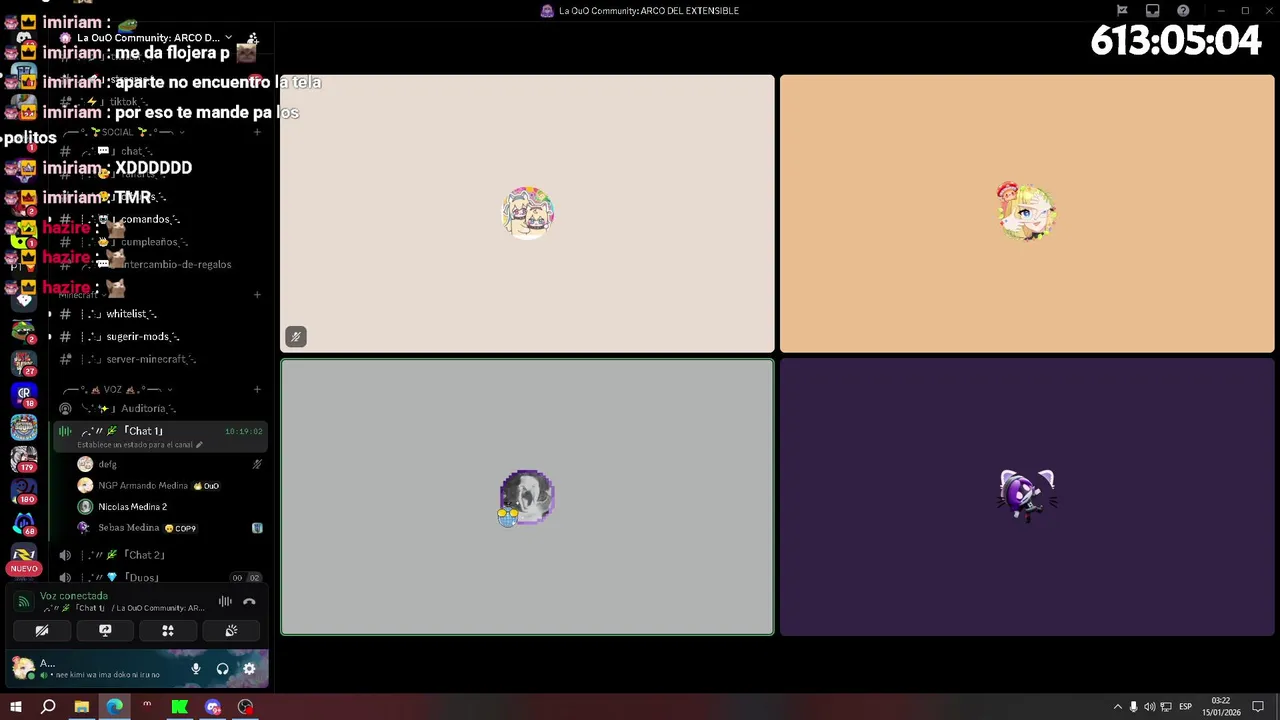The image size is (1280, 720).
Task: Disconnect from the voice channel
Action: pos(249,602)
